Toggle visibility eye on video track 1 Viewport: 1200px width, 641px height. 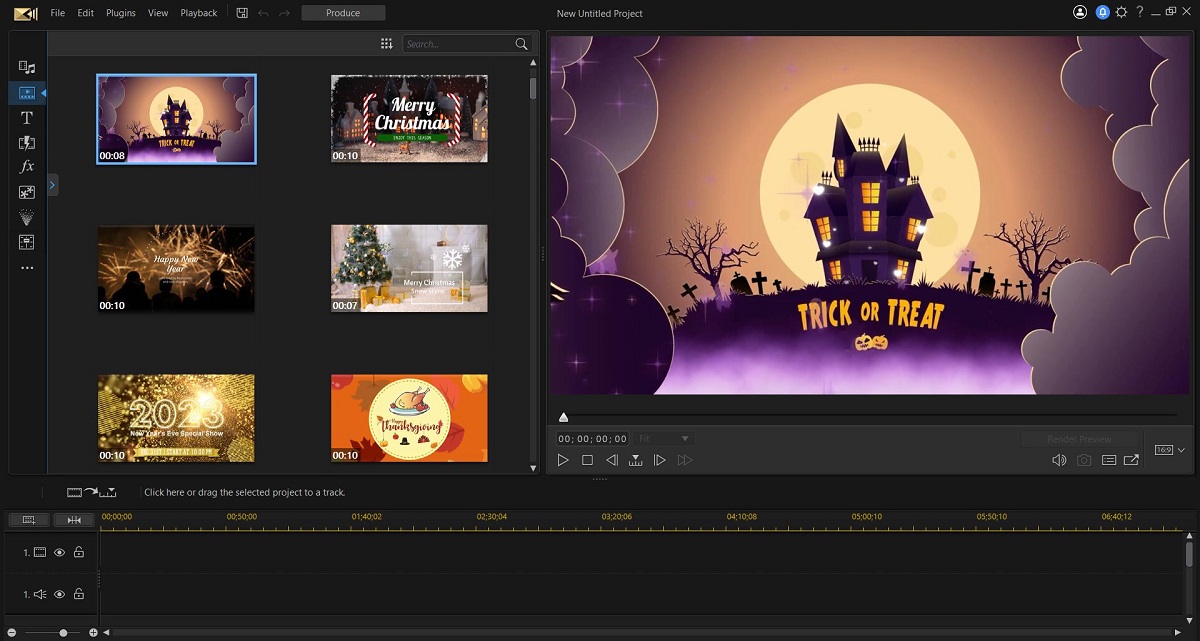(59, 552)
